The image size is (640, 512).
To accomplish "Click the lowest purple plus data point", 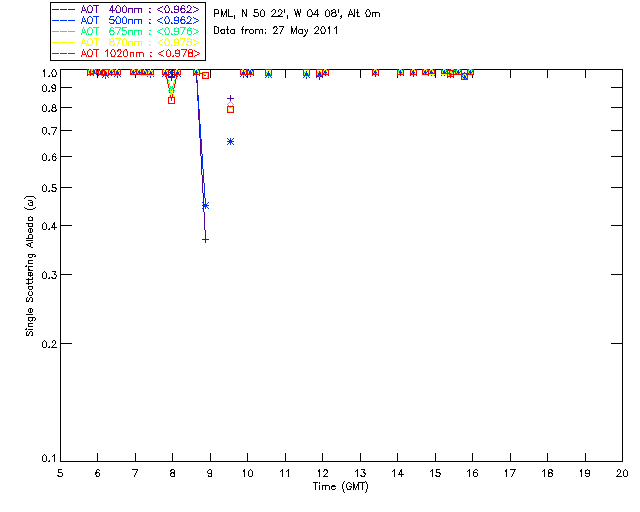I will point(205,240).
